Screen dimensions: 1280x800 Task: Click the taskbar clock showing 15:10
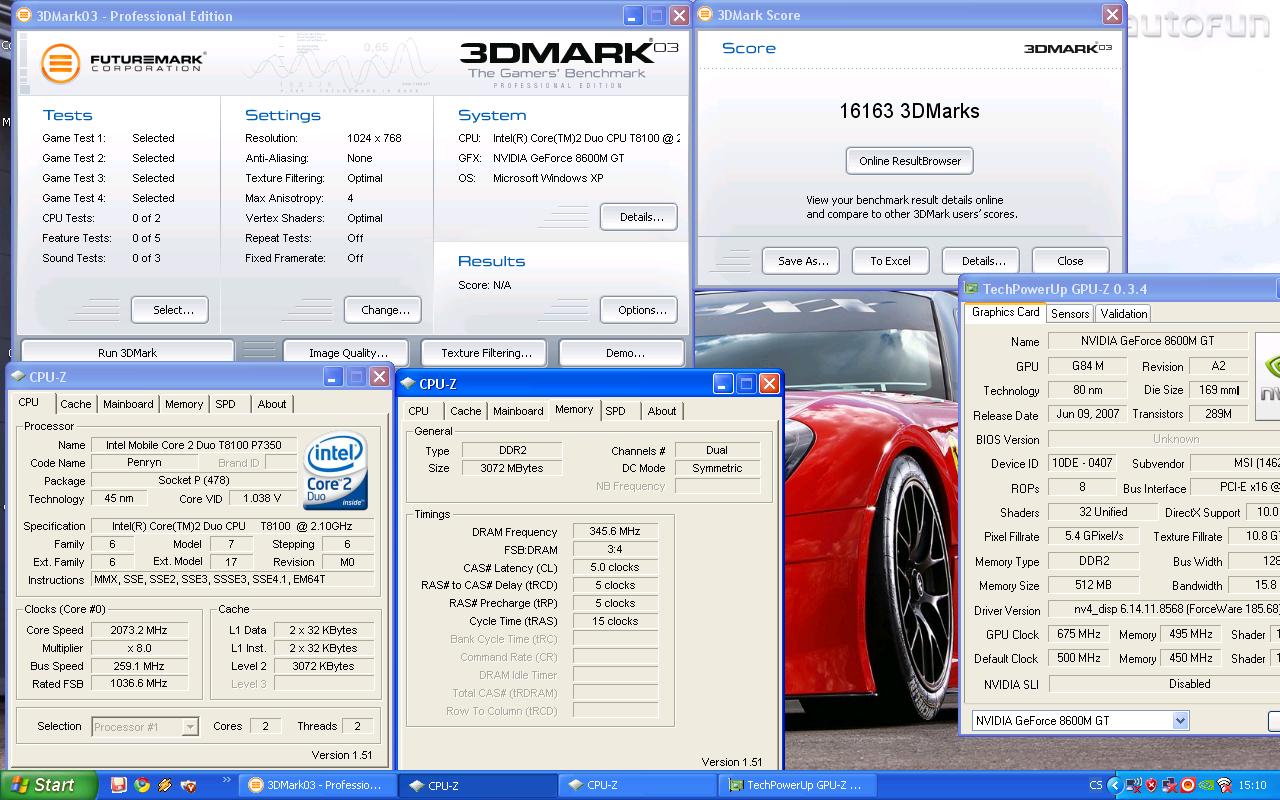point(1252,786)
